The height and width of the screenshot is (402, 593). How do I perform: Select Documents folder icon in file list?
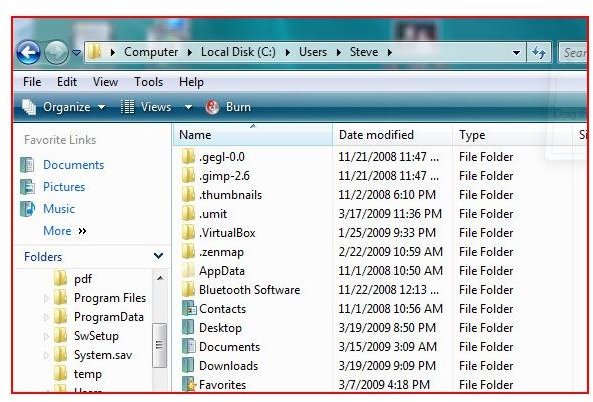[188, 346]
